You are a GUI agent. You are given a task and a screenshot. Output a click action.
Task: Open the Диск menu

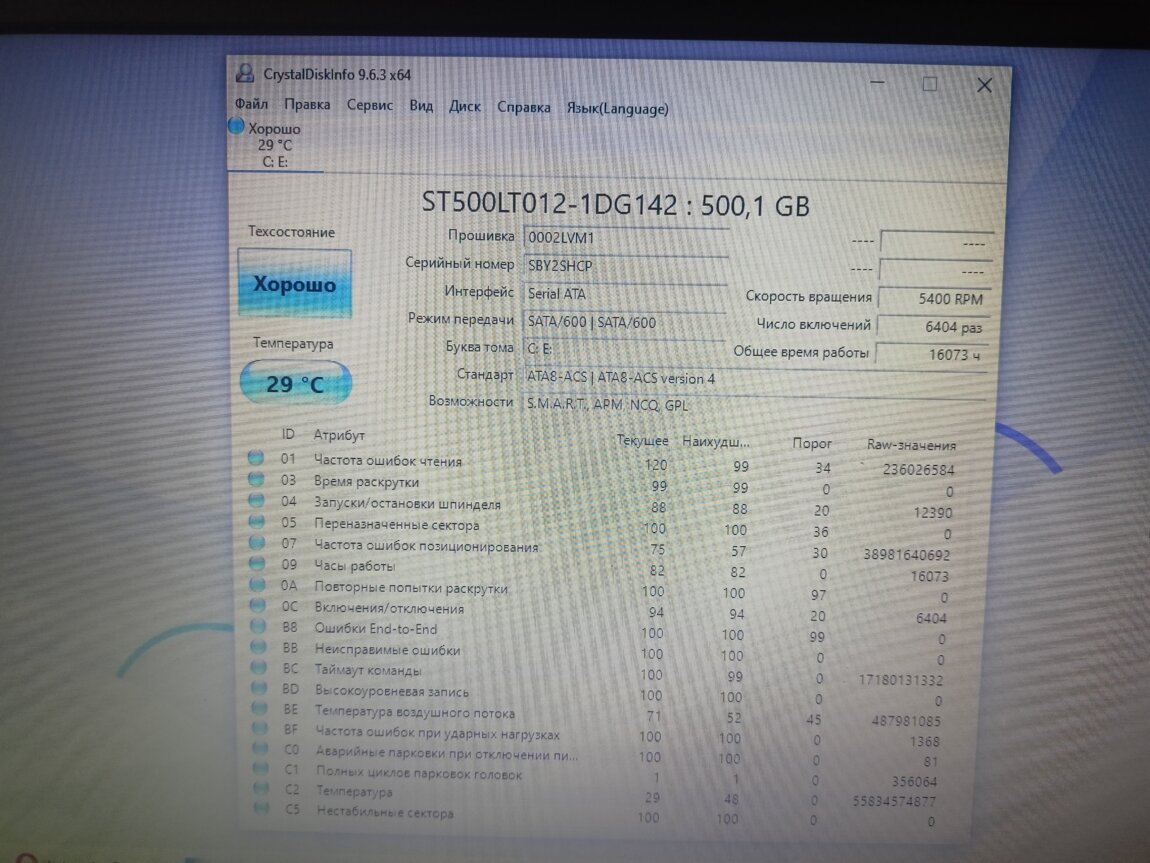[x=465, y=106]
